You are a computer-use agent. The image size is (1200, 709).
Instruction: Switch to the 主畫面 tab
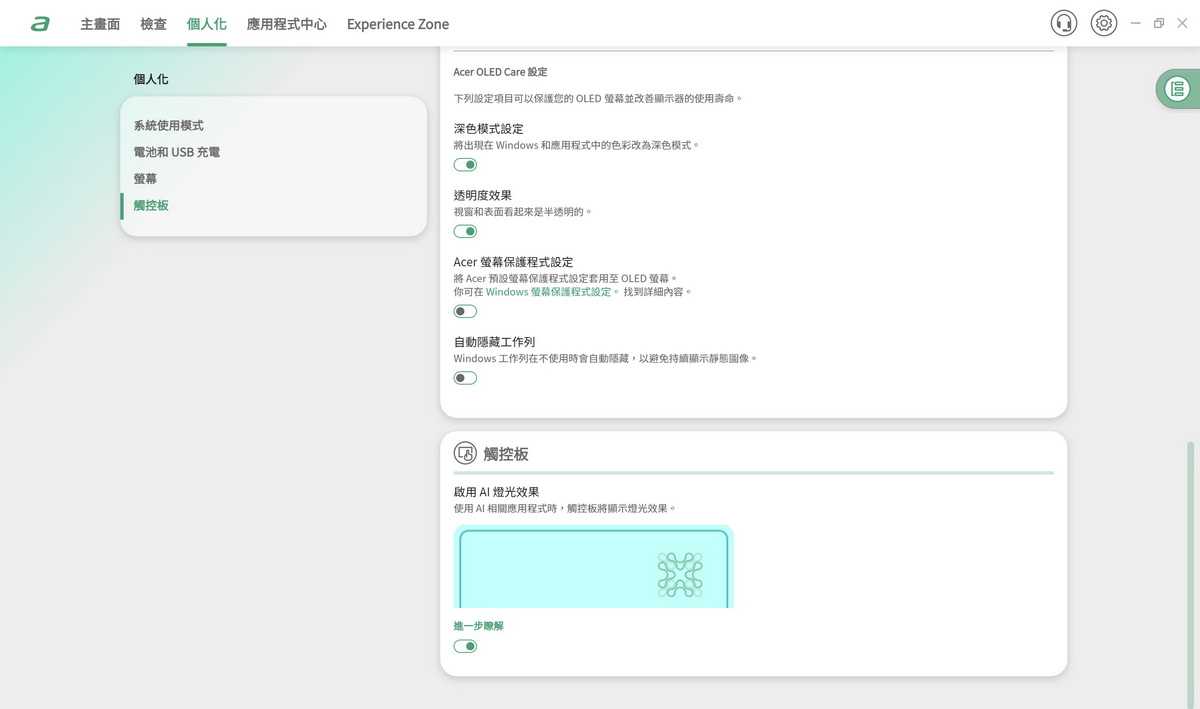(x=100, y=24)
